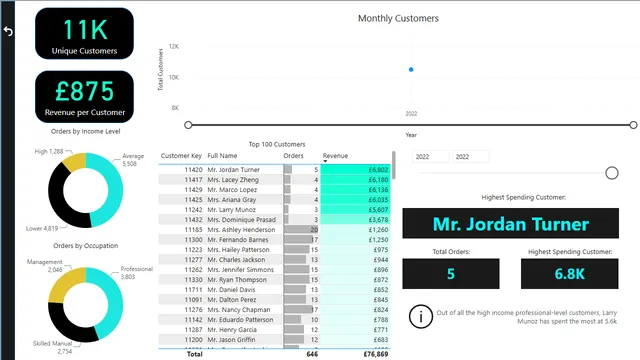The height and width of the screenshot is (360, 640).
Task: Click the £6,802 revenue cell
Action: (355, 169)
